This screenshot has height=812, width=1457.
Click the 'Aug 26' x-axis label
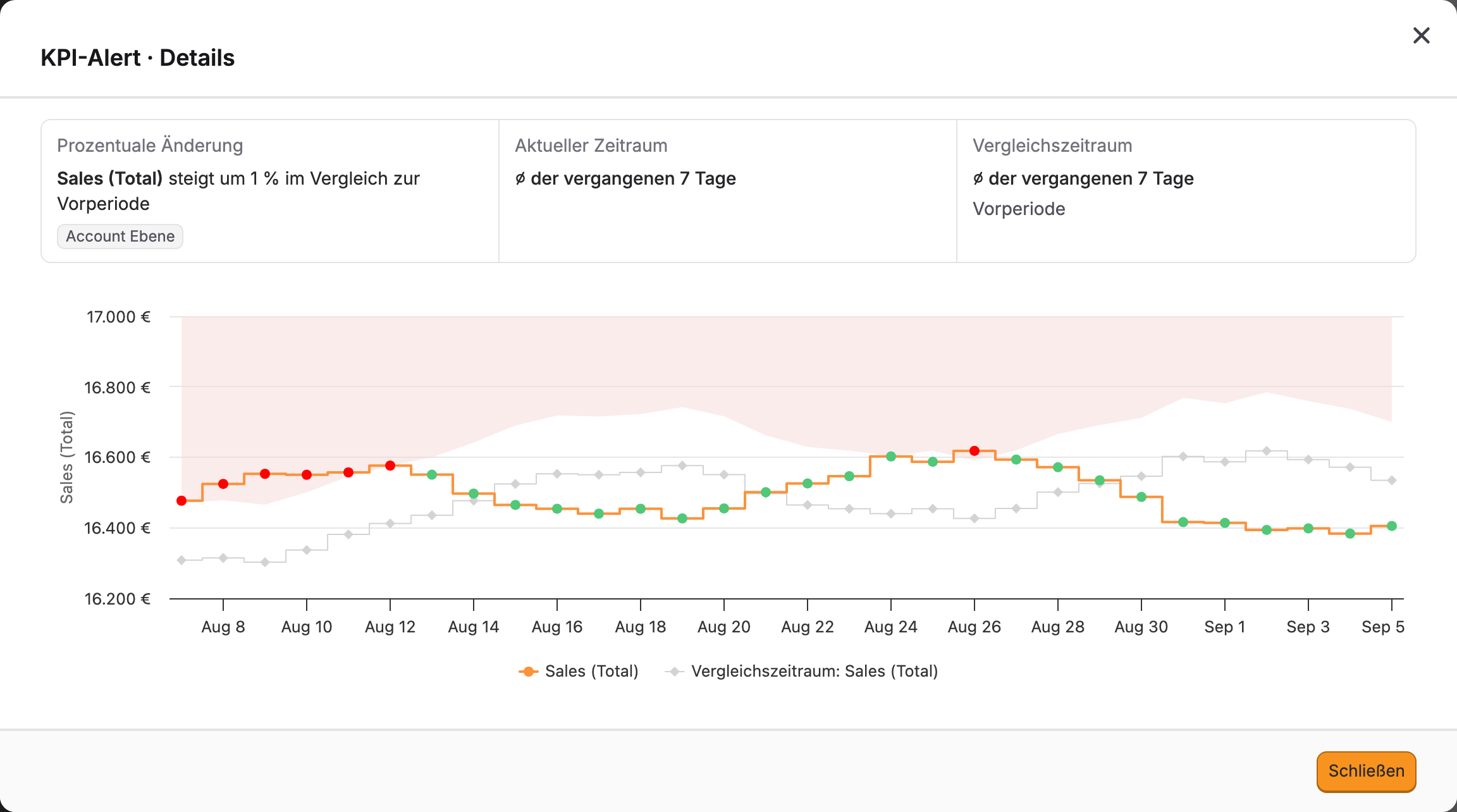tap(974, 627)
